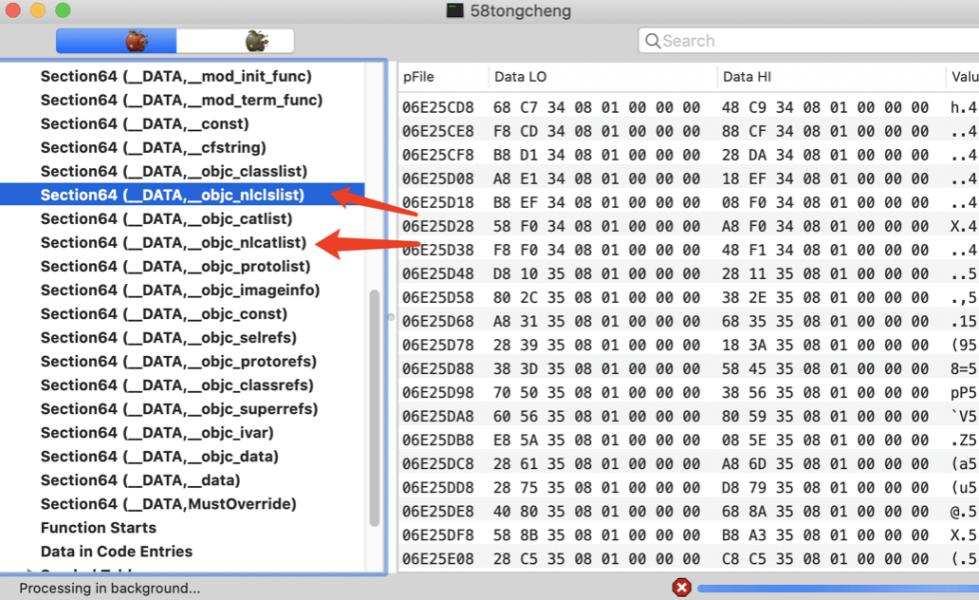
Task: Focus the Search input field
Action: click(x=809, y=41)
